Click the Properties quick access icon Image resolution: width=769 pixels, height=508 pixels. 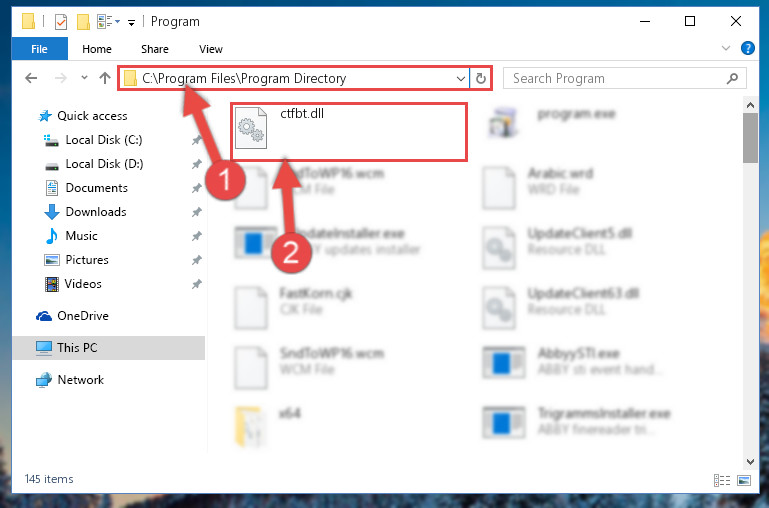[x=61, y=22]
